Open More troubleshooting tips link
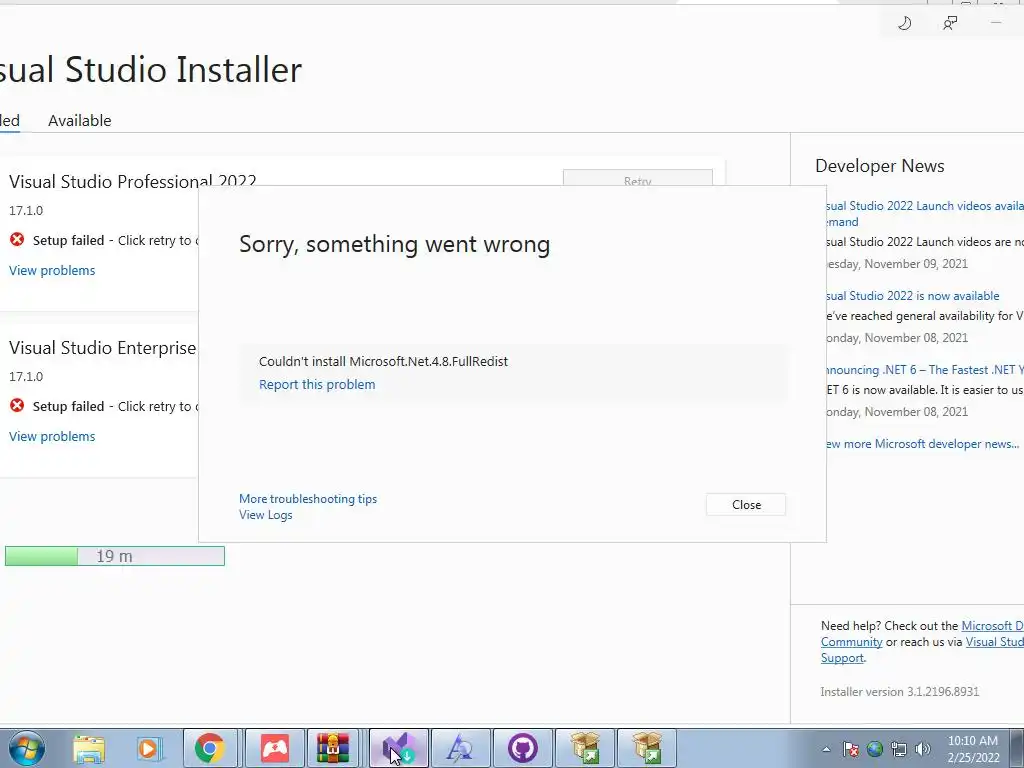The height and width of the screenshot is (768, 1024). [x=308, y=499]
